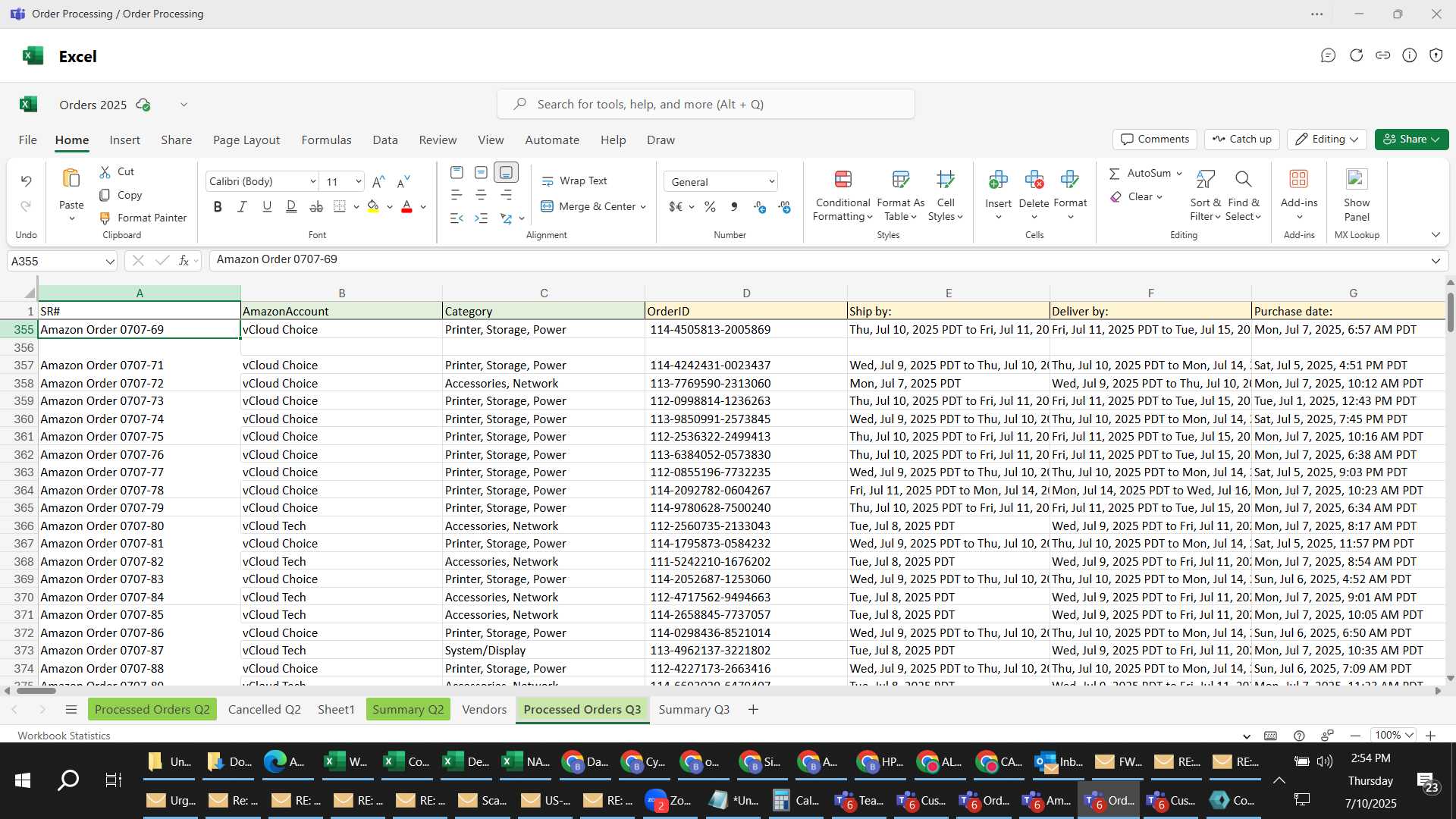Click the Show Panel MX Lookup icon
The height and width of the screenshot is (819, 1456).
[1356, 179]
